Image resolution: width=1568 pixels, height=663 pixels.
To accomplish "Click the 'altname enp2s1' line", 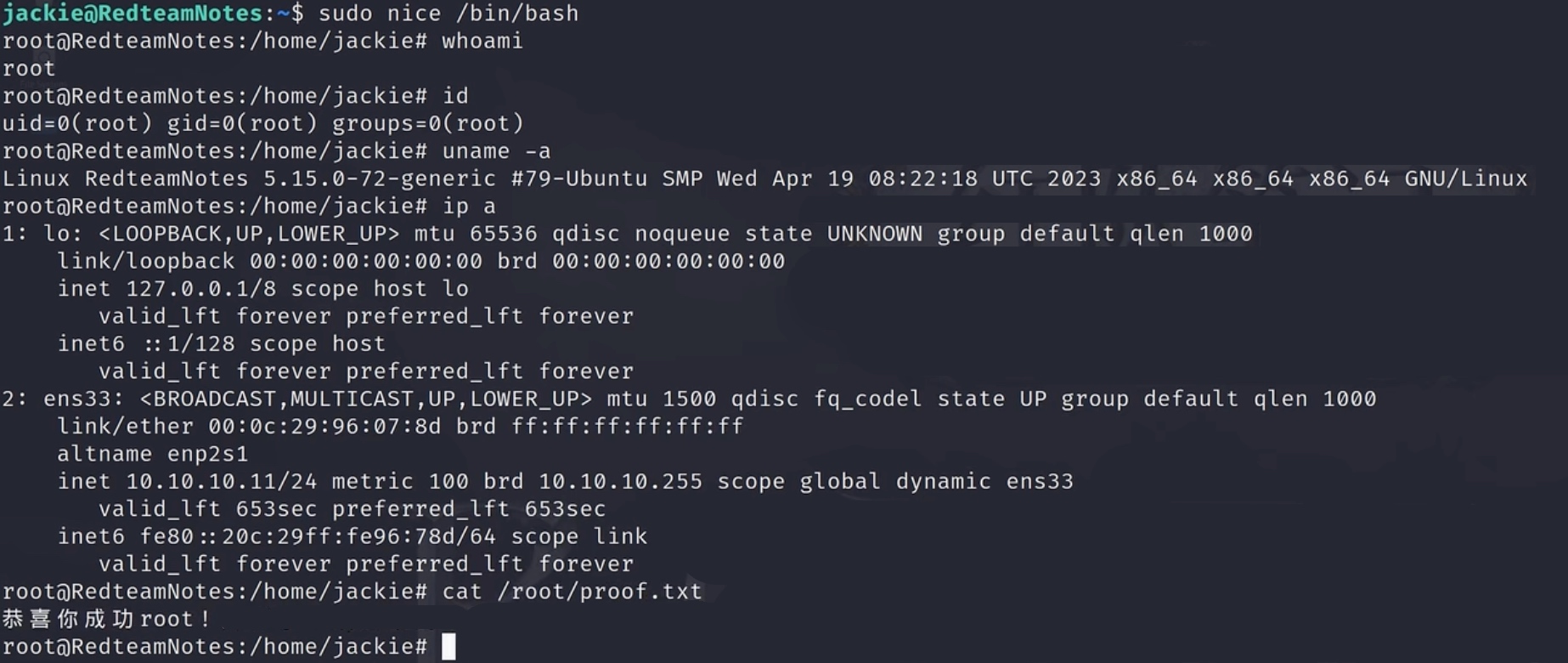I will pos(153,454).
